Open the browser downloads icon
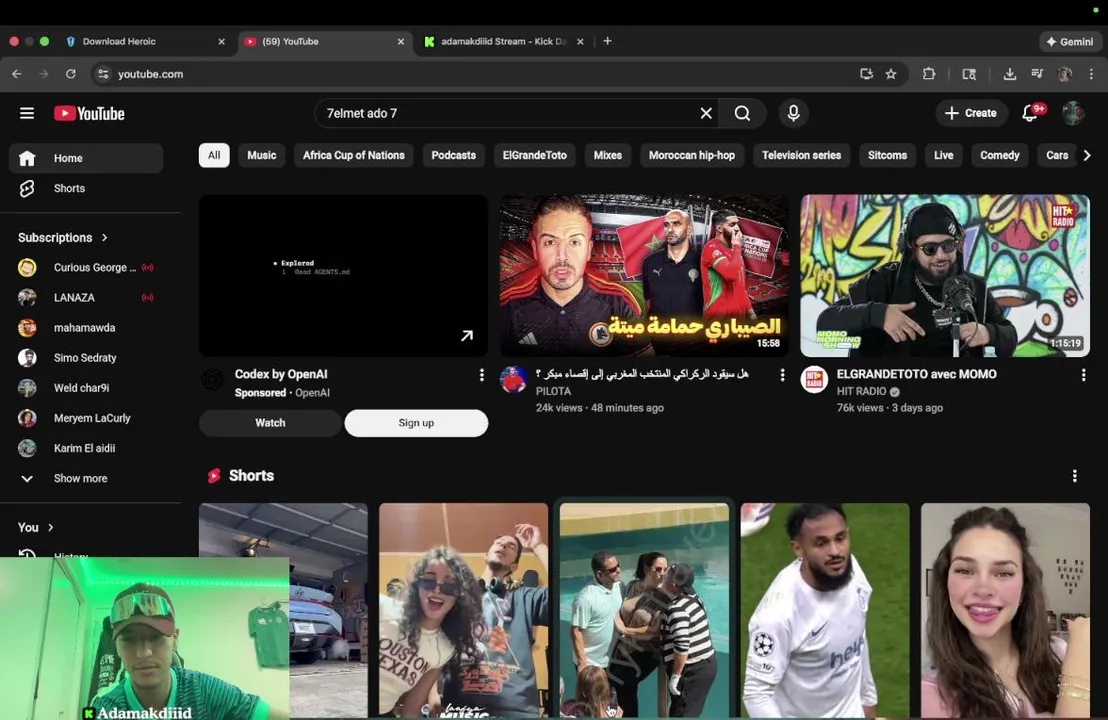This screenshot has height=720, width=1108. (1010, 73)
